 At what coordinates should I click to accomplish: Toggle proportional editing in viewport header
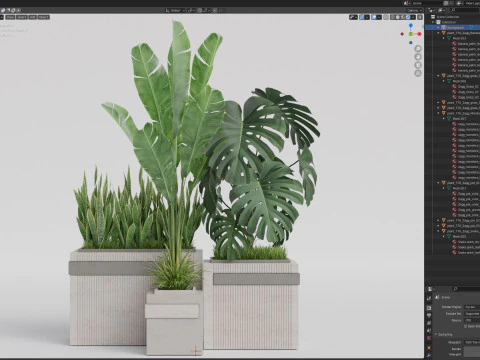pyautogui.click(x=215, y=10)
